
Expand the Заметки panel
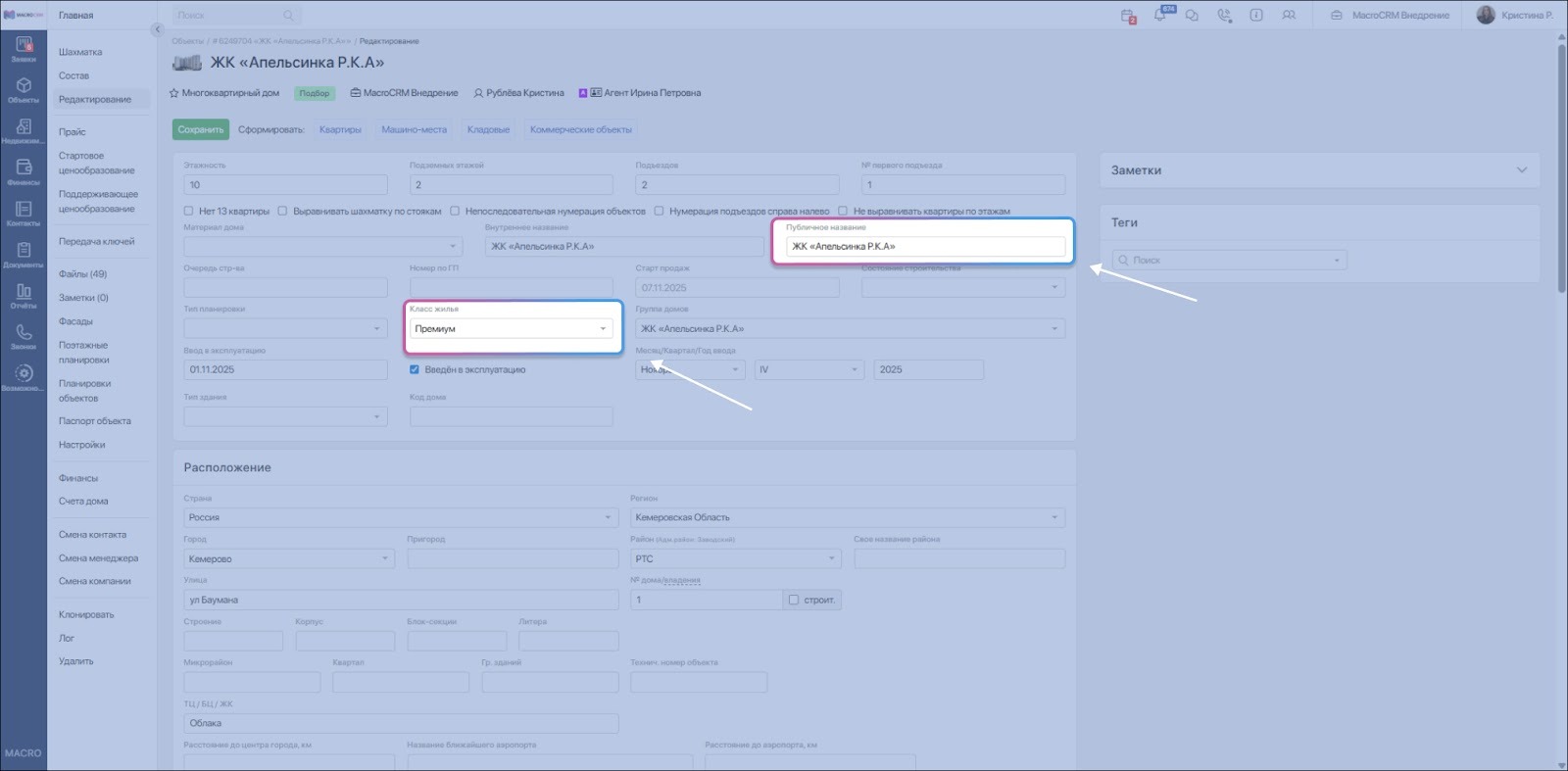click(1521, 169)
